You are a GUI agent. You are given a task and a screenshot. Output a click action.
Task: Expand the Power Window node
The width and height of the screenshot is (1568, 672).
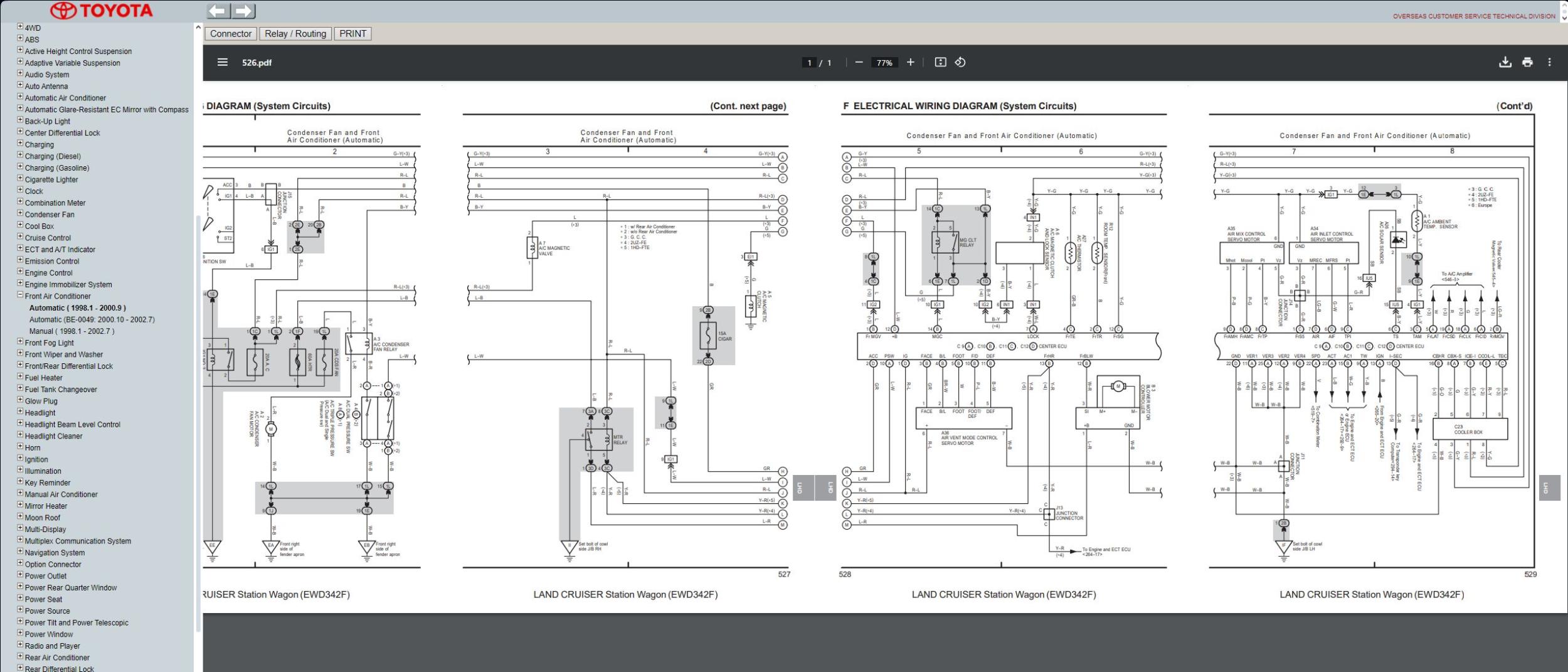coord(20,633)
